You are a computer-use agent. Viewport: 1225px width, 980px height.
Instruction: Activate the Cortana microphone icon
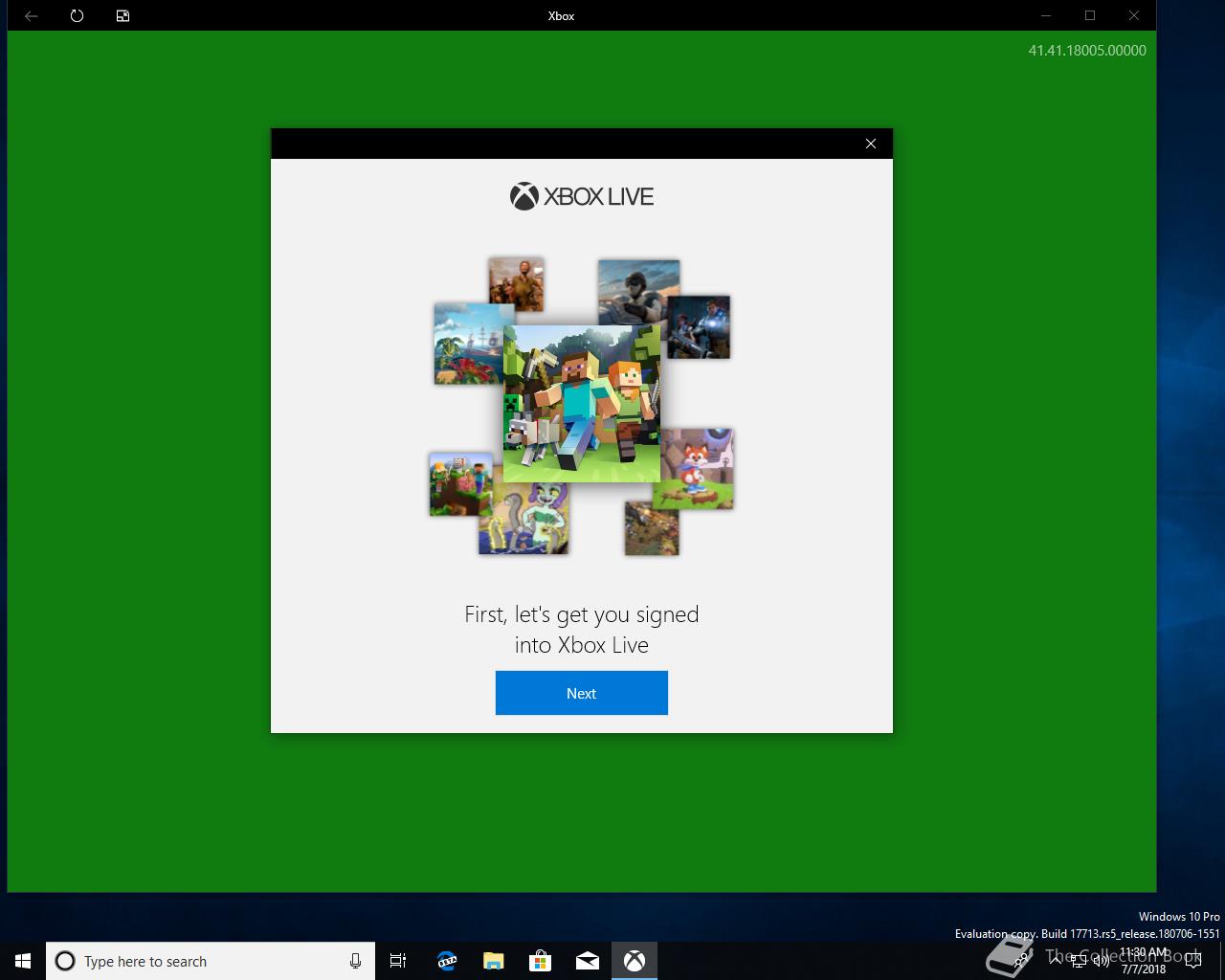tap(355, 961)
